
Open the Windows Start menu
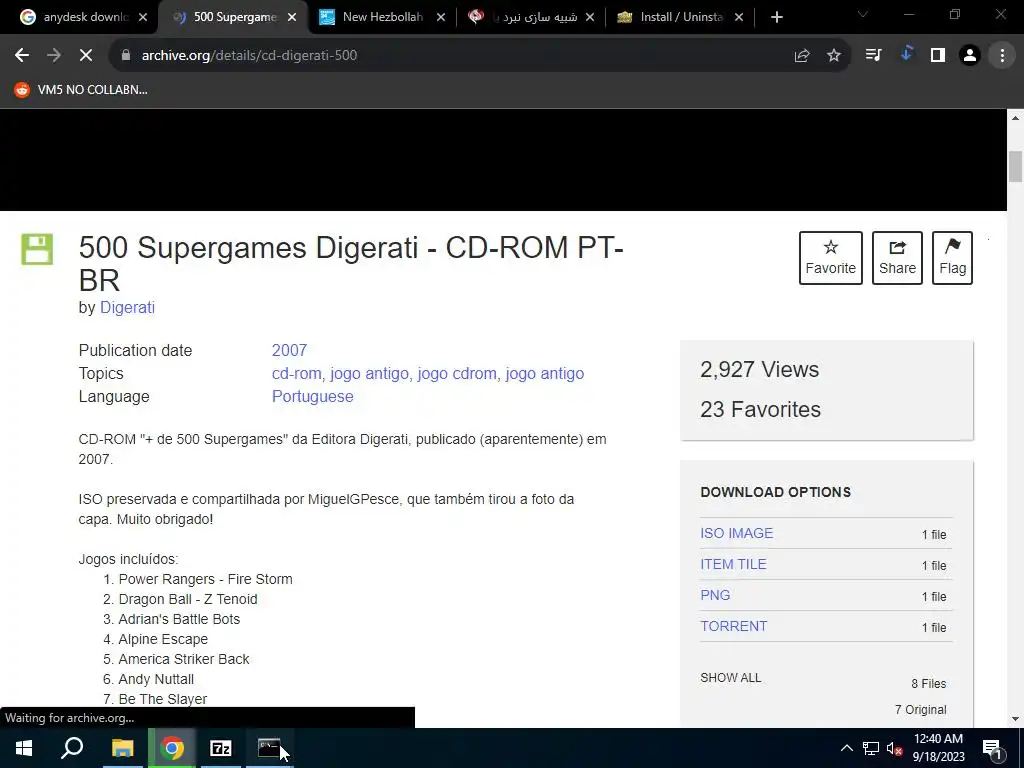pos(24,748)
